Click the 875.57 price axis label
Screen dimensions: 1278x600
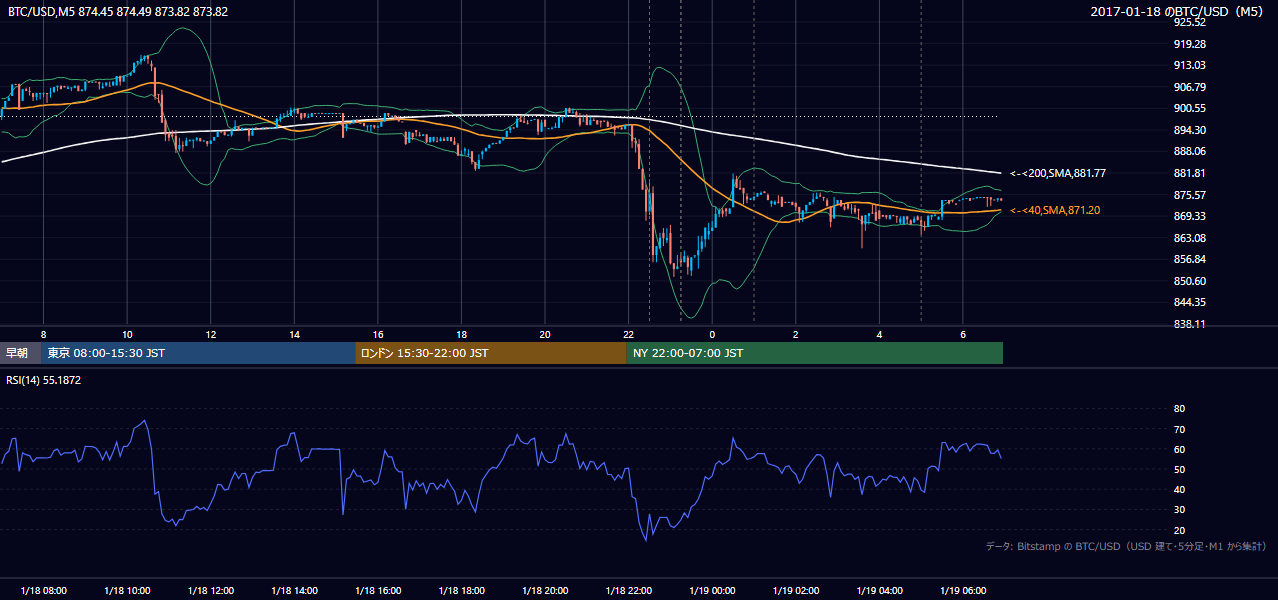coord(1192,195)
